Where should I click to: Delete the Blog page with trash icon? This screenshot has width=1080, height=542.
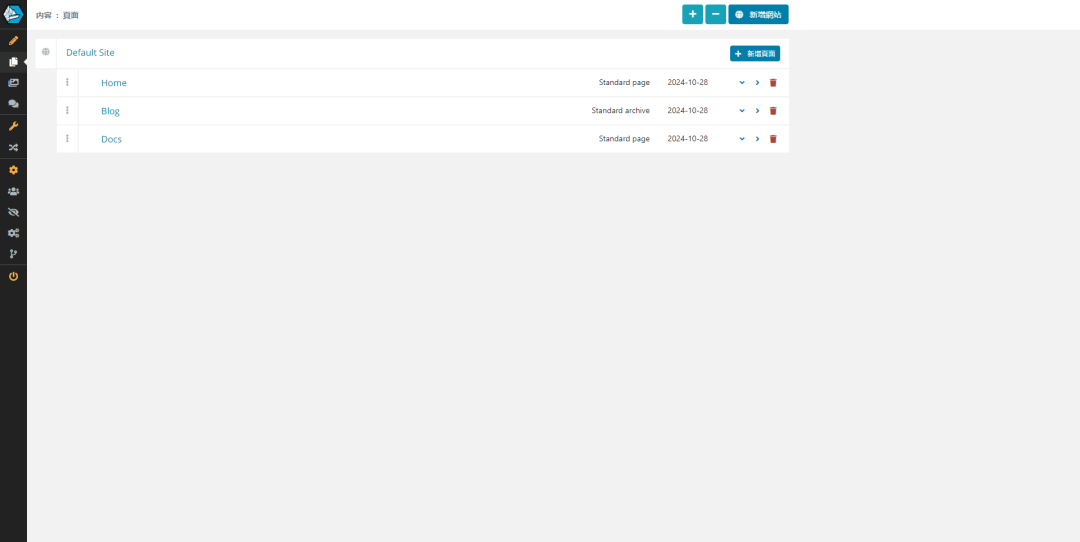point(773,110)
